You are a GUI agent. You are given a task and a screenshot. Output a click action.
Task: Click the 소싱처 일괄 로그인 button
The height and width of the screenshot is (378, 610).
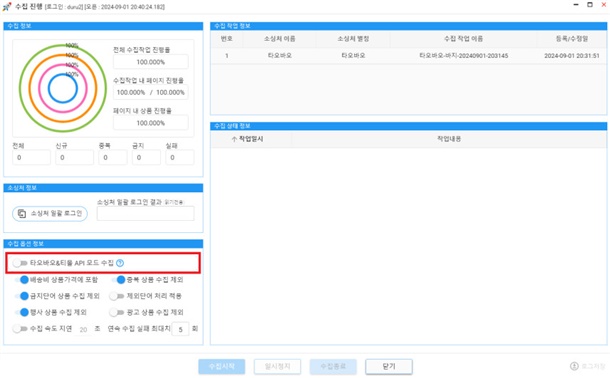click(x=50, y=214)
